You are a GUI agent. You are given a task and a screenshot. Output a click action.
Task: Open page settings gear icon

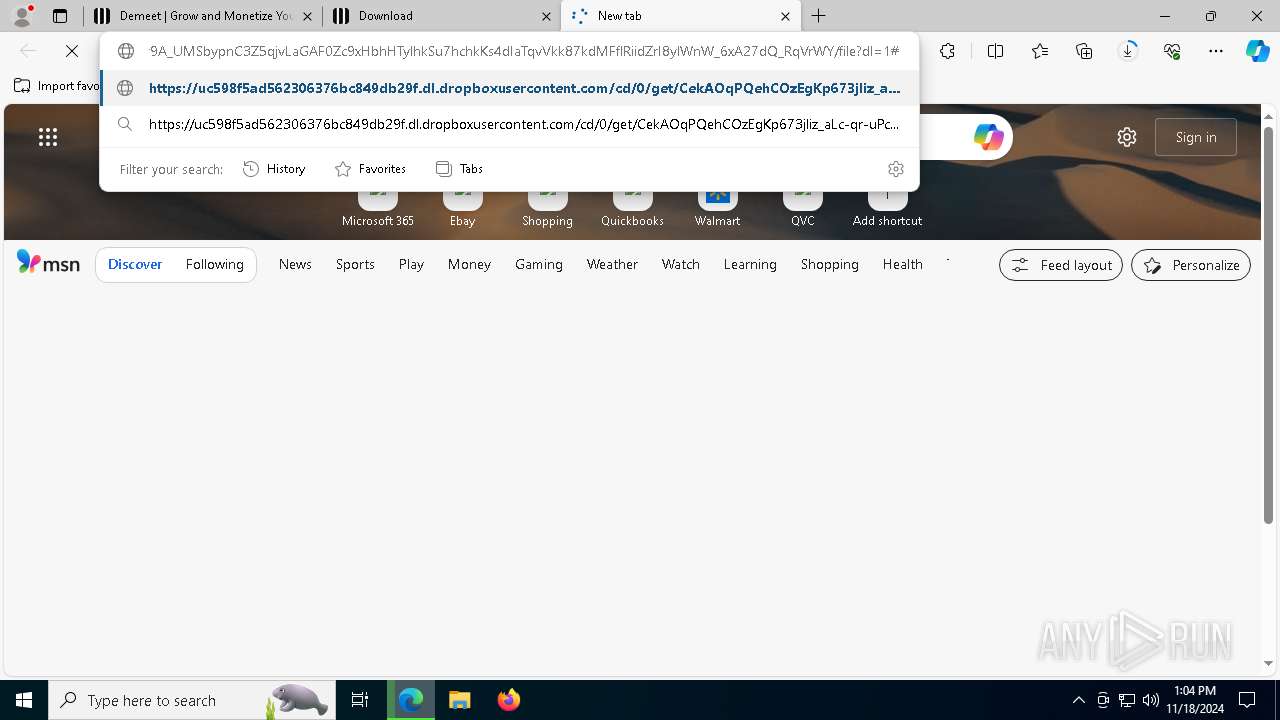[x=1127, y=137]
